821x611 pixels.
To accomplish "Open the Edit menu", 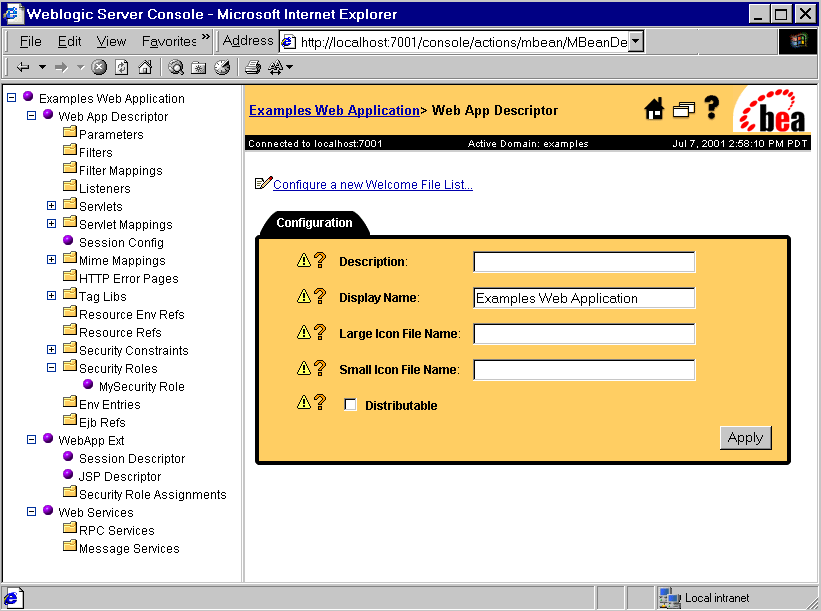I will [x=69, y=41].
